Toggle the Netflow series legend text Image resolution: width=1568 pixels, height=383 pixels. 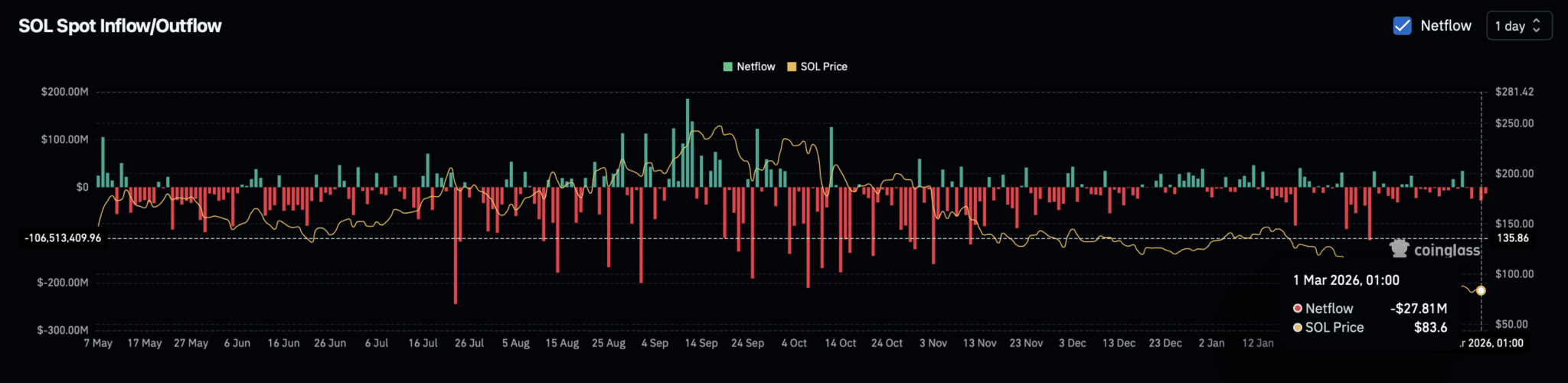click(756, 67)
